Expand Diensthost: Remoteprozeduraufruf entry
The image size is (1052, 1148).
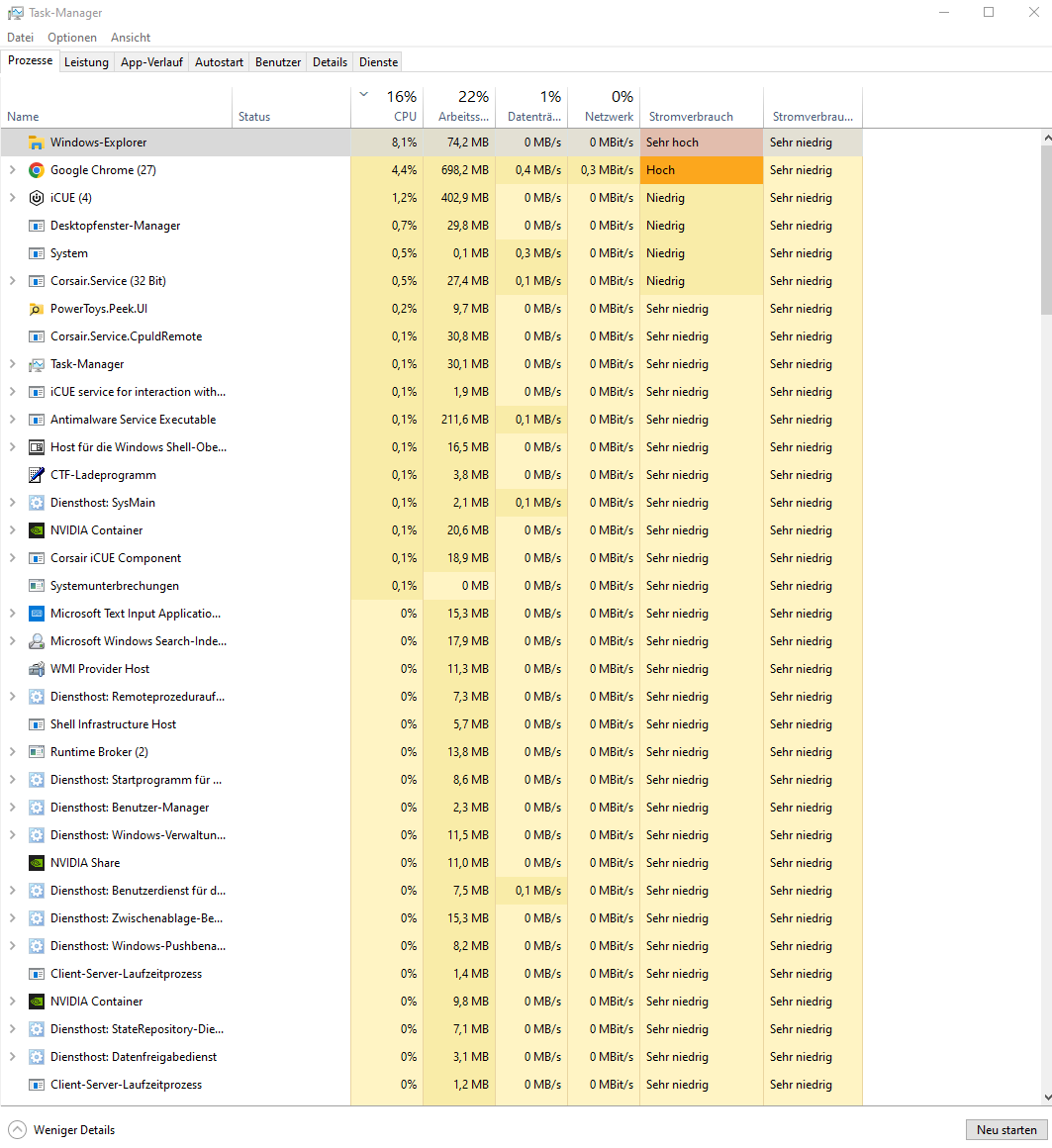coord(13,697)
